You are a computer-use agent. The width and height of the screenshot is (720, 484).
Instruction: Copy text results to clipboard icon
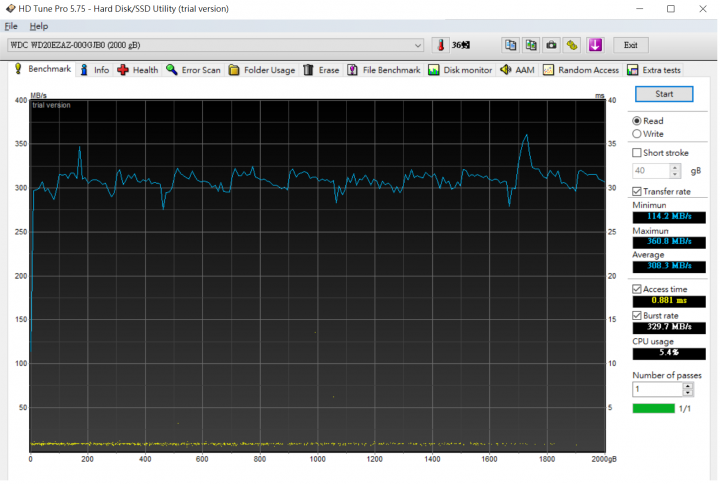coord(511,45)
